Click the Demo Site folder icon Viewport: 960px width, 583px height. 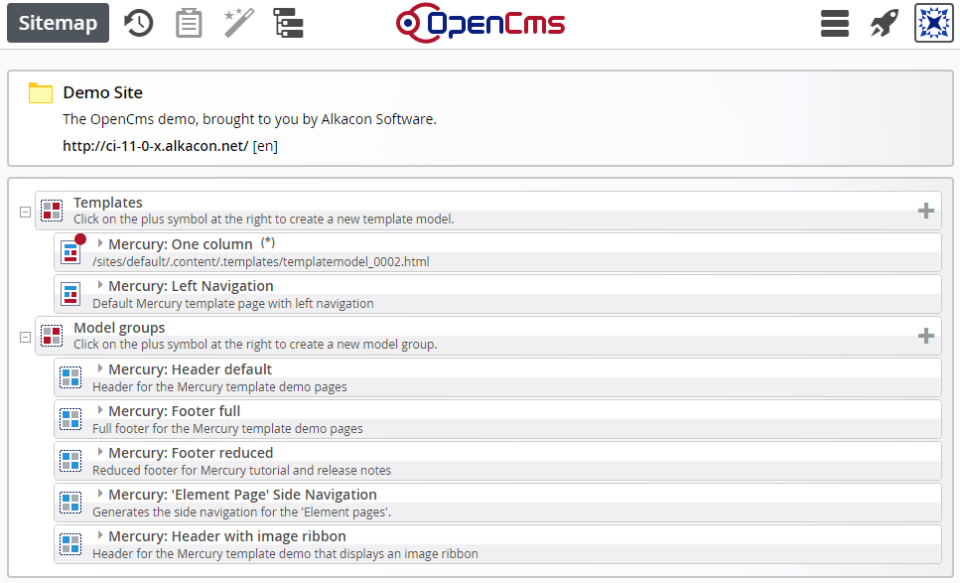[40, 93]
